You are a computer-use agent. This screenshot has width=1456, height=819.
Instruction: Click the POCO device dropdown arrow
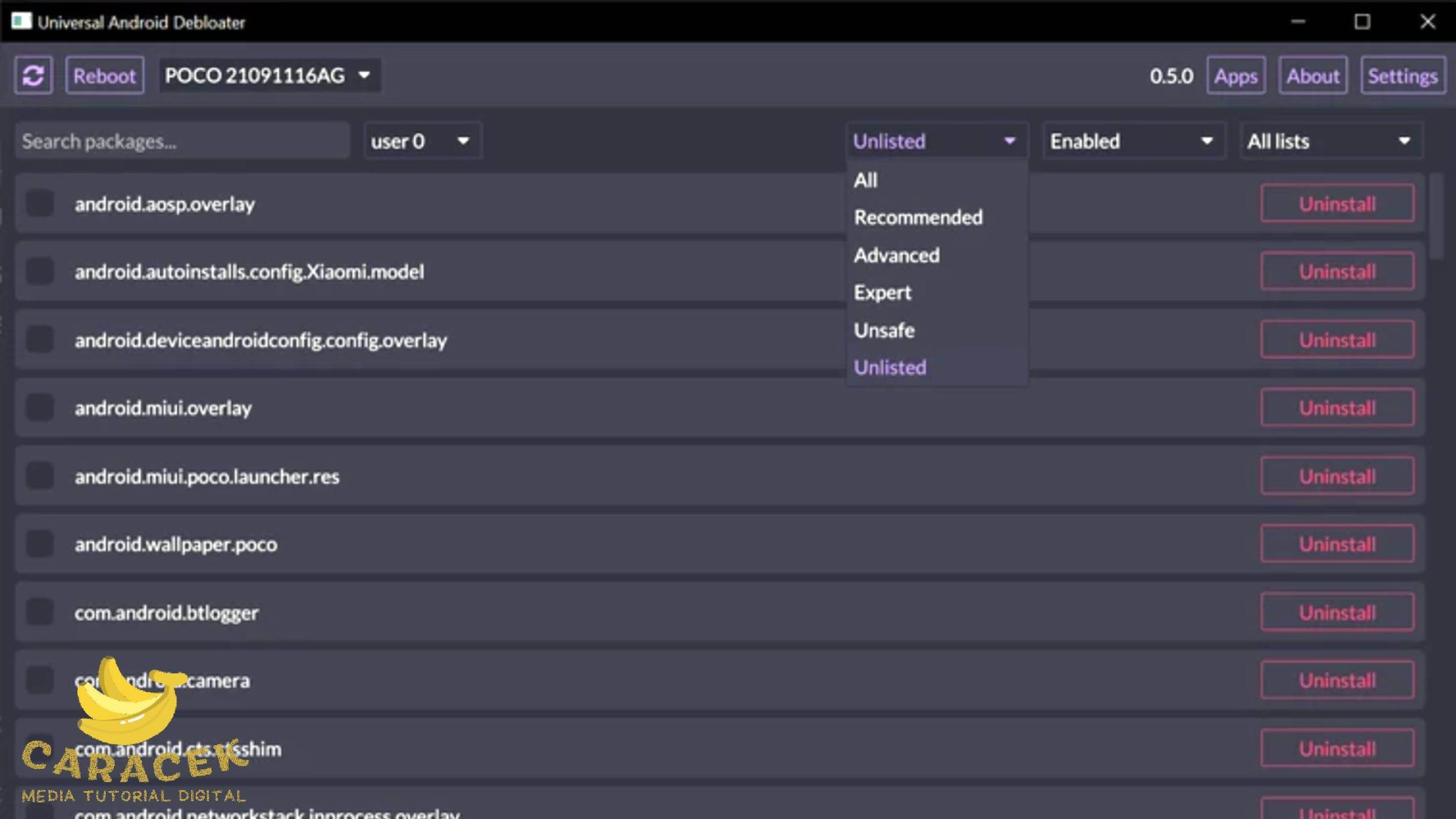pos(365,75)
